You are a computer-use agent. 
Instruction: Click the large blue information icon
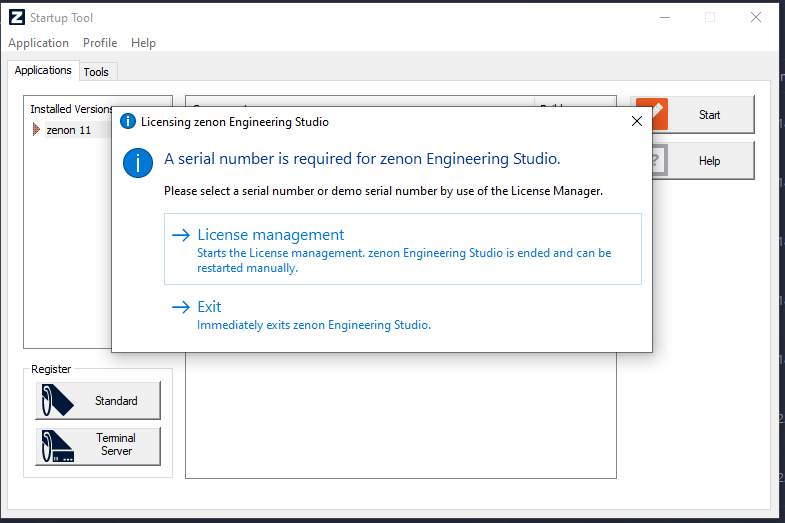point(138,163)
